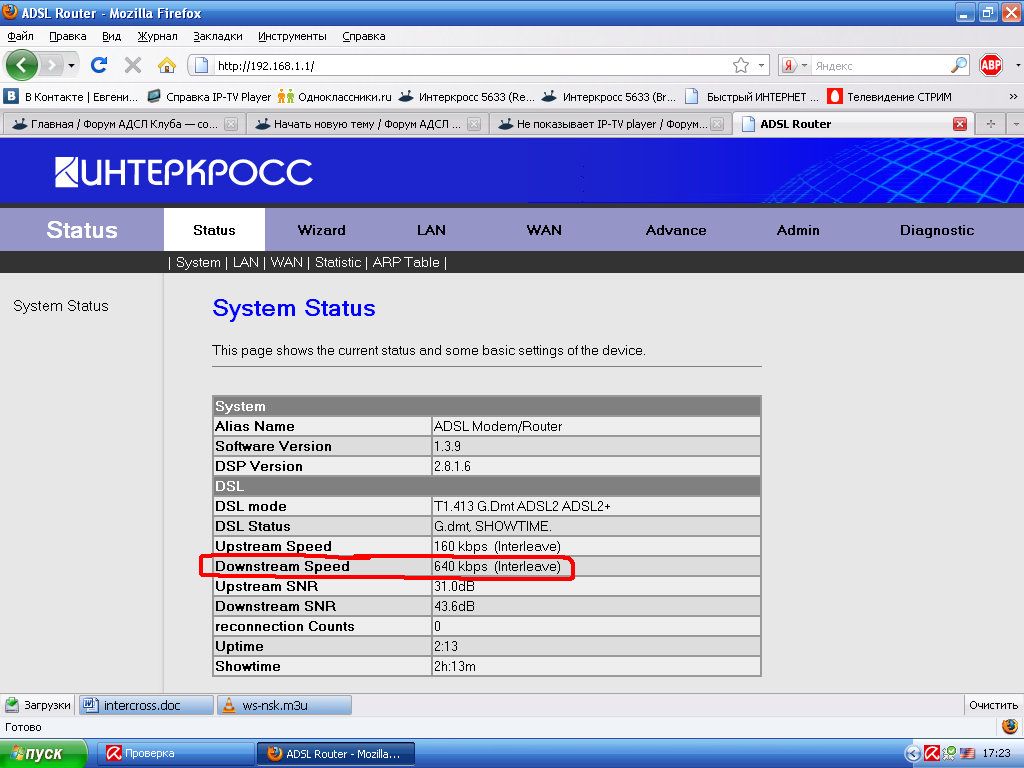Close the ADSL Router tab
The width and height of the screenshot is (1024, 768).
[960, 124]
